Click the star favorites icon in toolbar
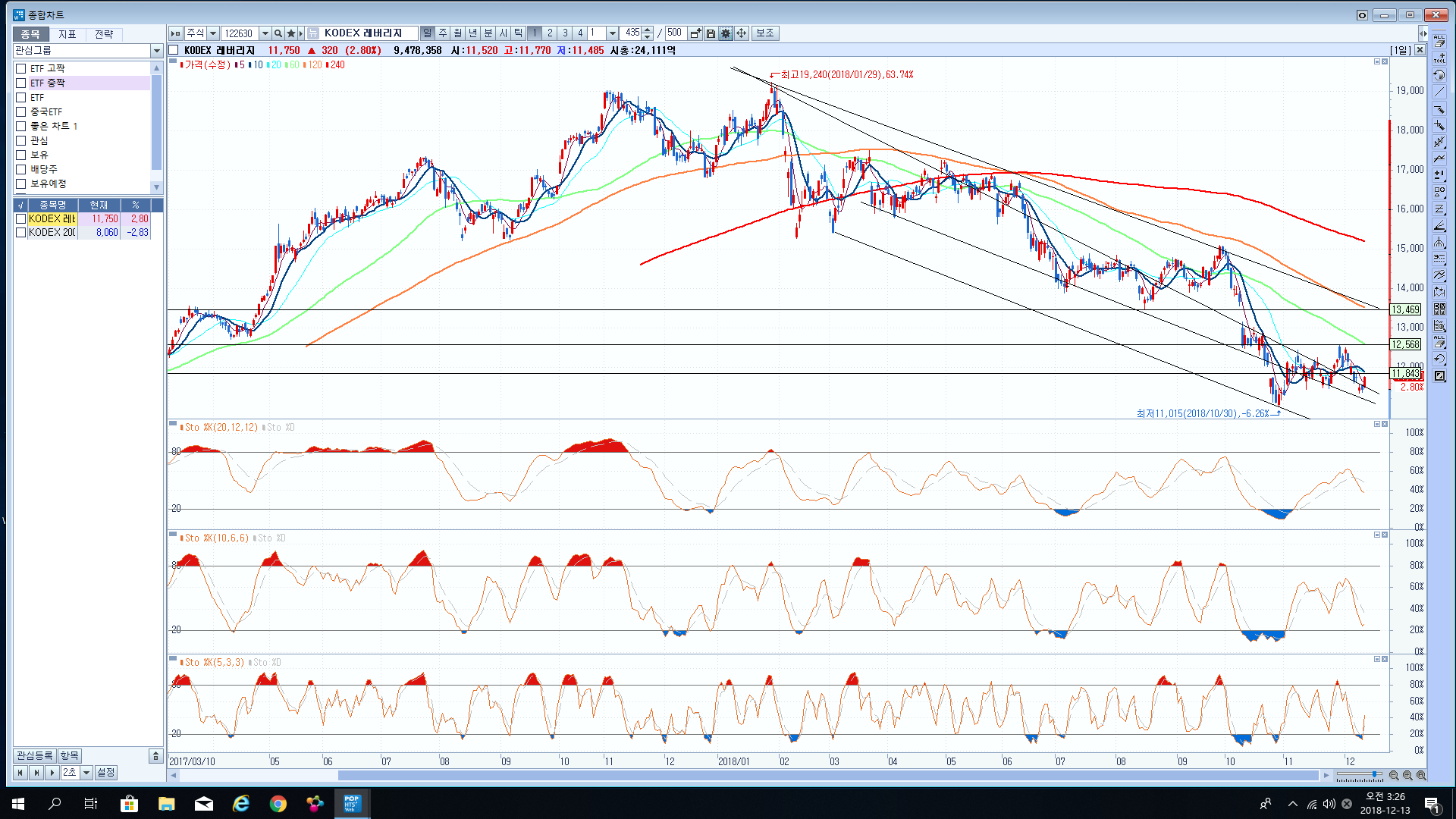The height and width of the screenshot is (819, 1456). click(291, 33)
